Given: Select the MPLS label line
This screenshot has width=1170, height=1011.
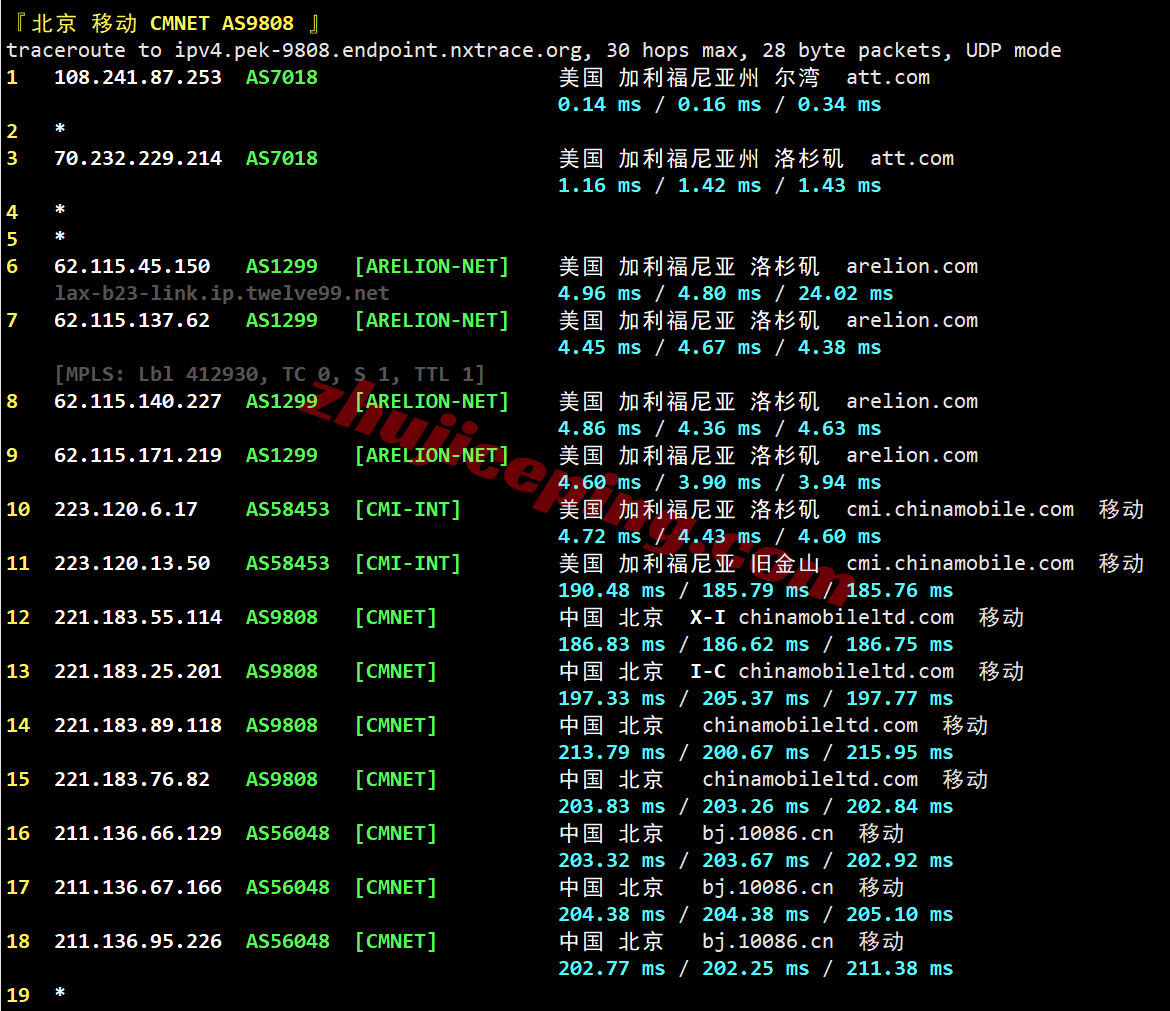Looking at the screenshot, I should 269,374.
